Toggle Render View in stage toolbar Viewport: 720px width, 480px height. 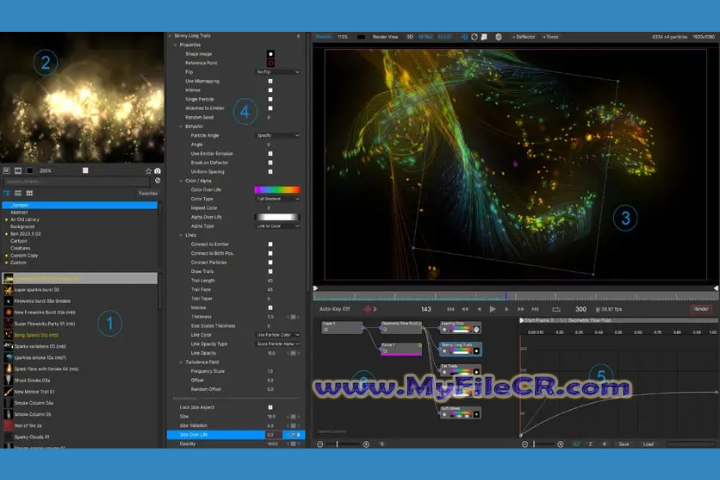(x=385, y=37)
